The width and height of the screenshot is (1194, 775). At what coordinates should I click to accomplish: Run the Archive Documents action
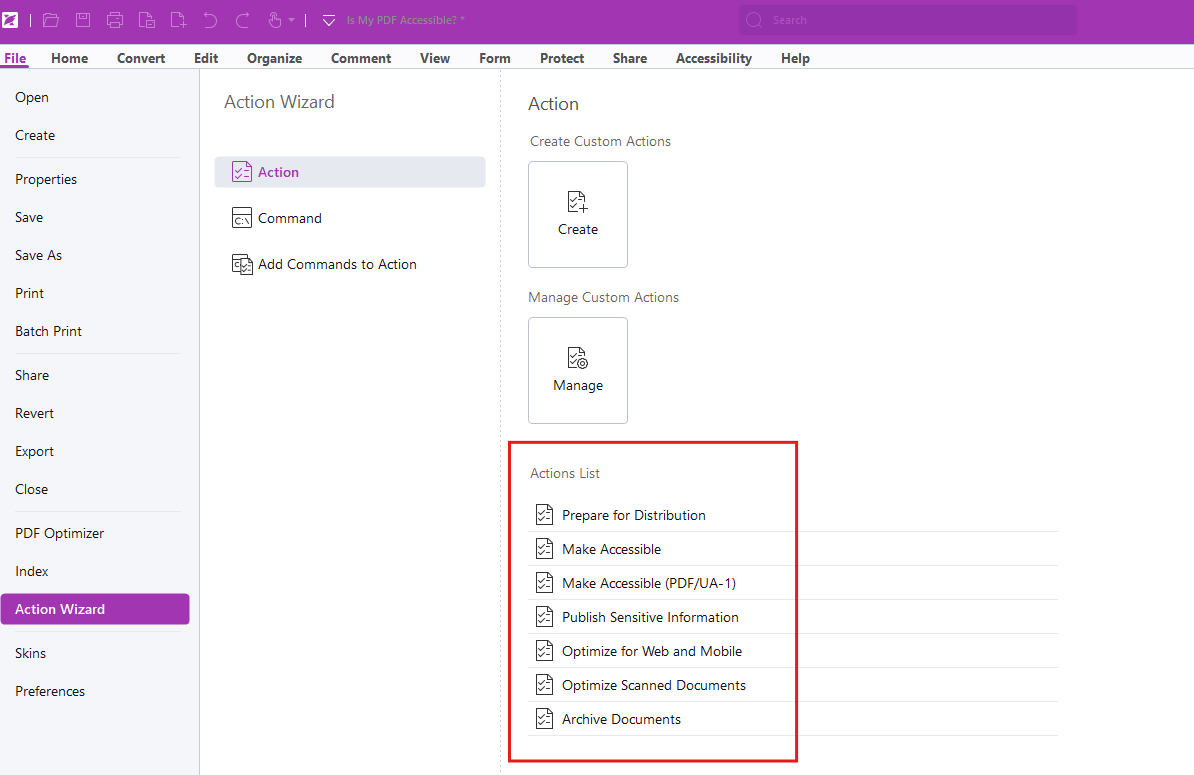[x=621, y=719]
